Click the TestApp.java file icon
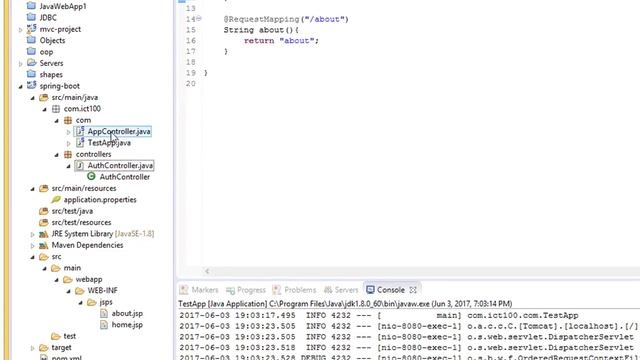 (x=80, y=142)
